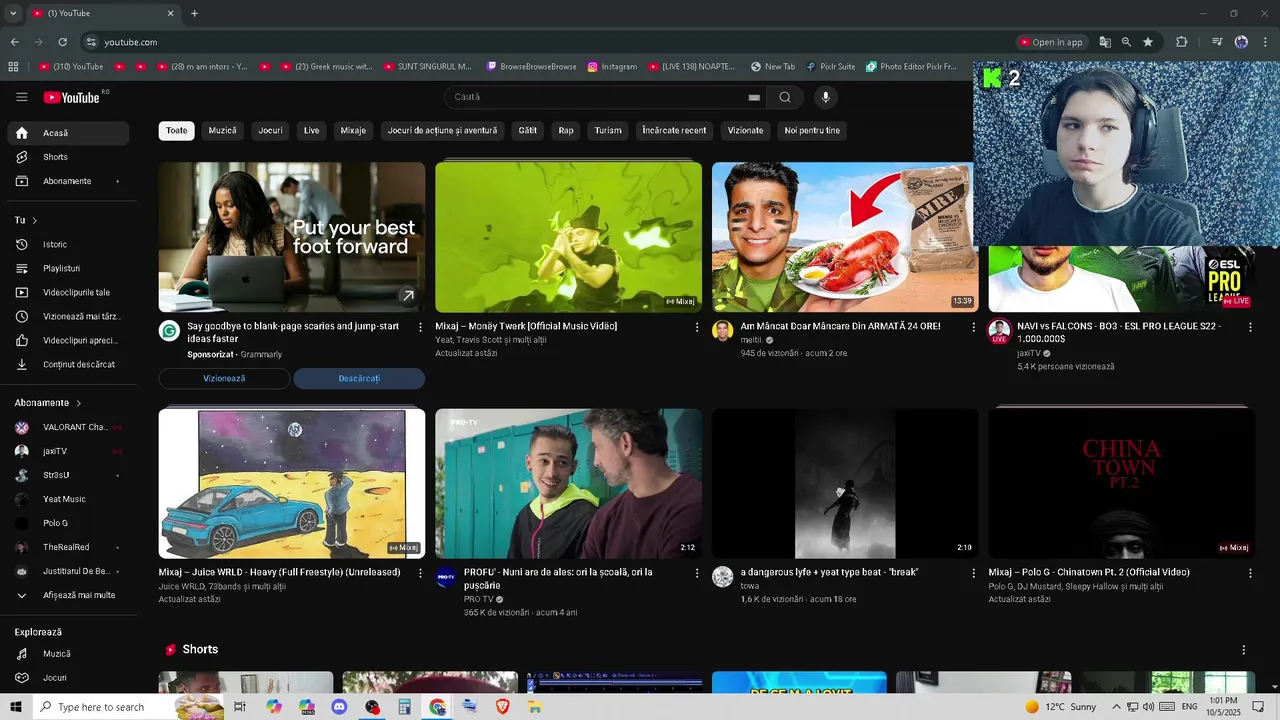Click the search magnifier button
The height and width of the screenshot is (720, 1280).
click(x=785, y=97)
